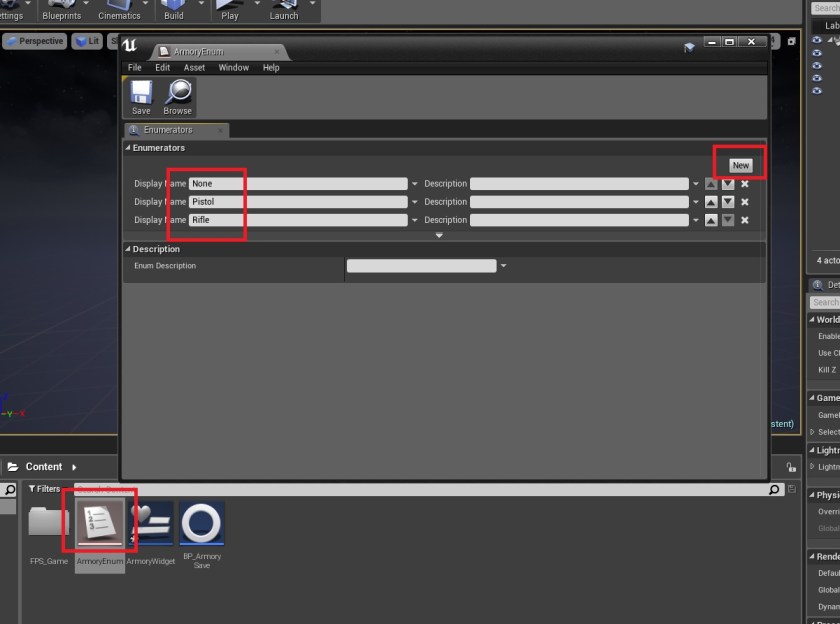Screen dimensions: 840x624
Task: Toggle the lock icon on the Content Browser
Action: 791,466
